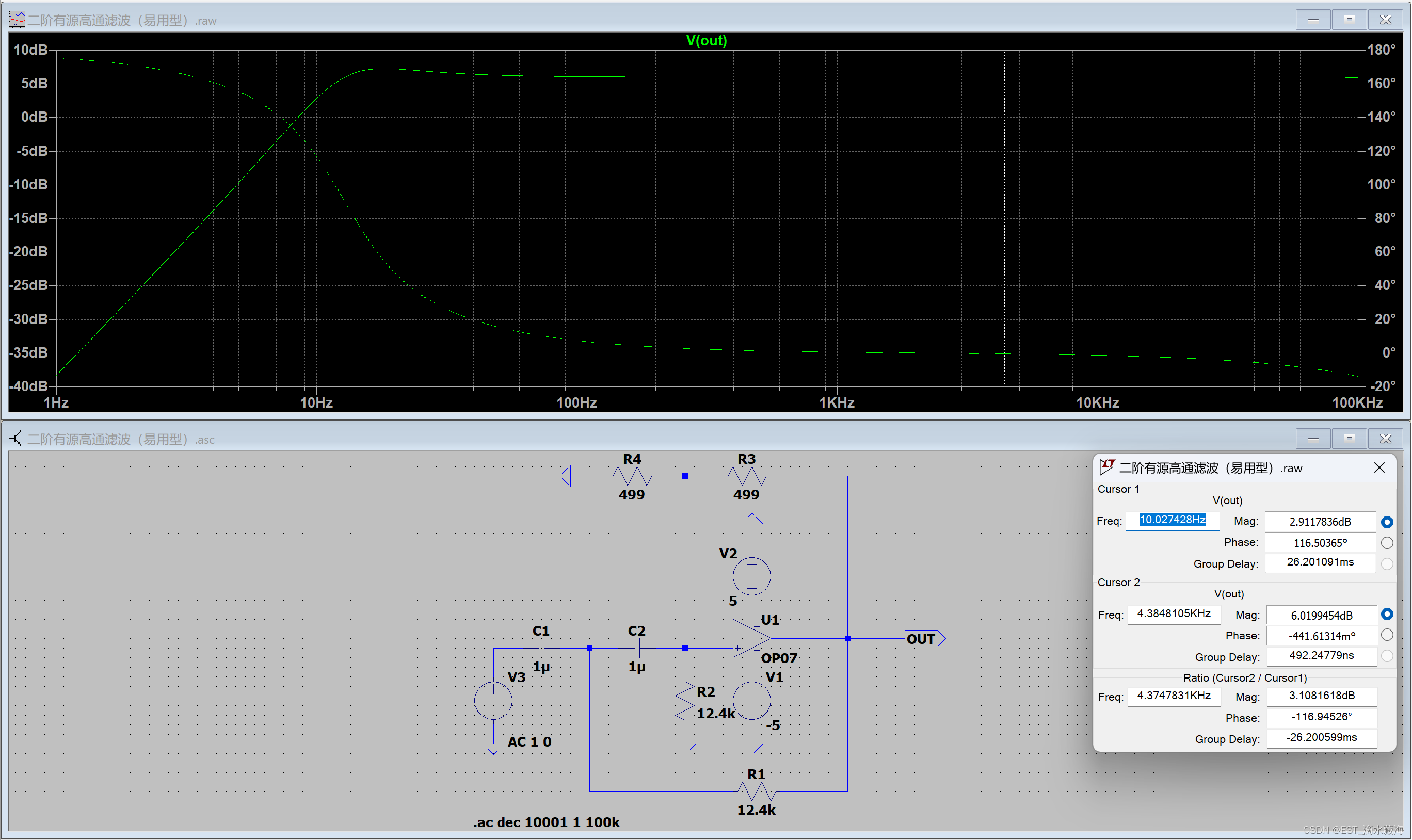This screenshot has height=840, width=1412.
Task: Close the cursor readout dialog
Action: (1379, 468)
